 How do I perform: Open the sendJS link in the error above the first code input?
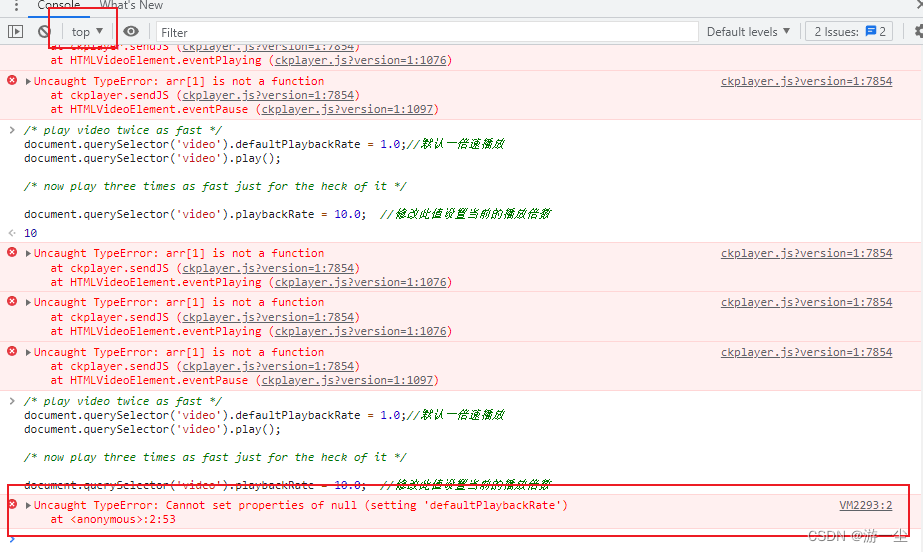(x=268, y=95)
